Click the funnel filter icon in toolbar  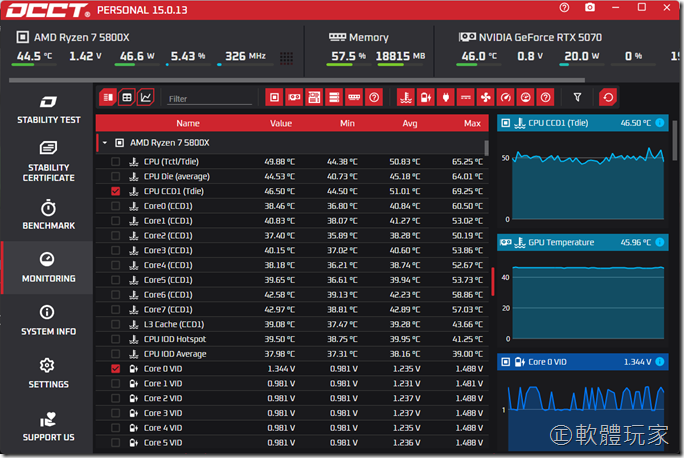click(577, 97)
